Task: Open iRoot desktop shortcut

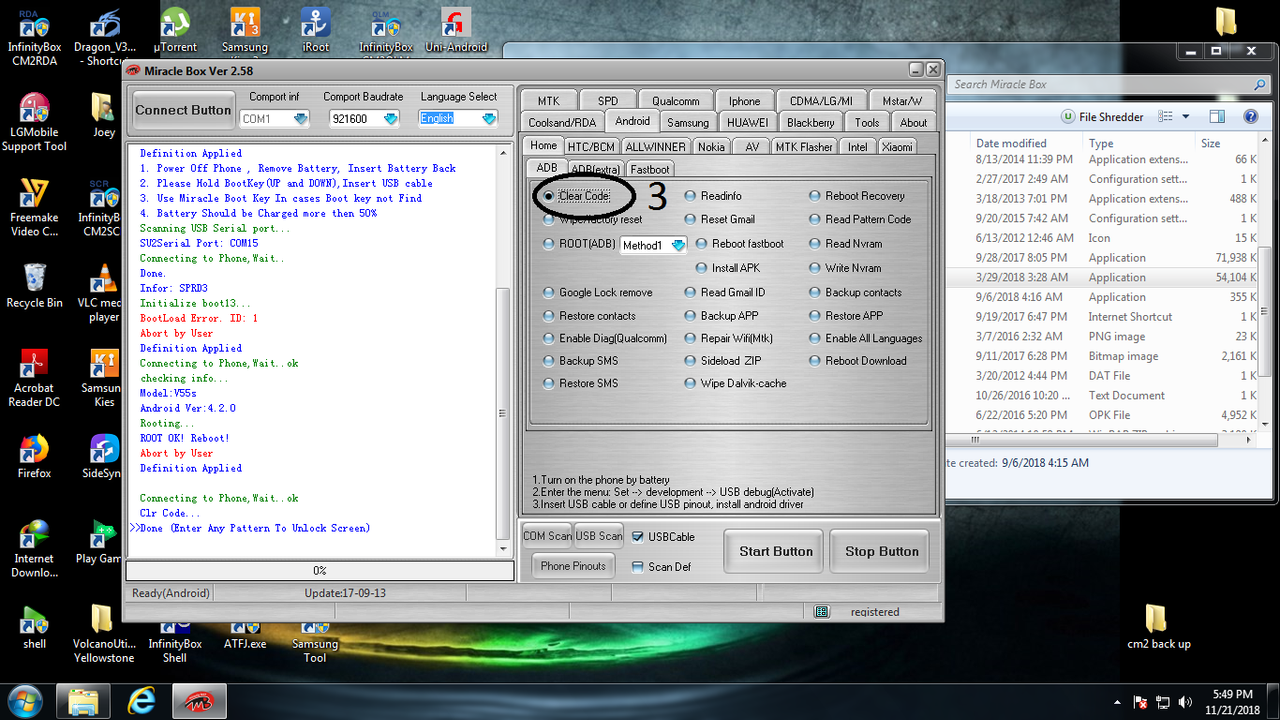Action: point(316,30)
